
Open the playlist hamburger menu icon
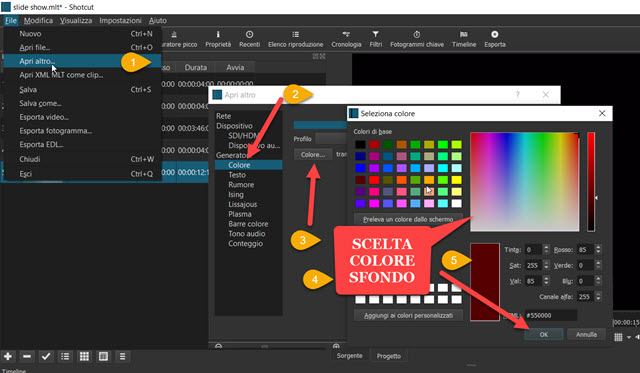[x=122, y=356]
